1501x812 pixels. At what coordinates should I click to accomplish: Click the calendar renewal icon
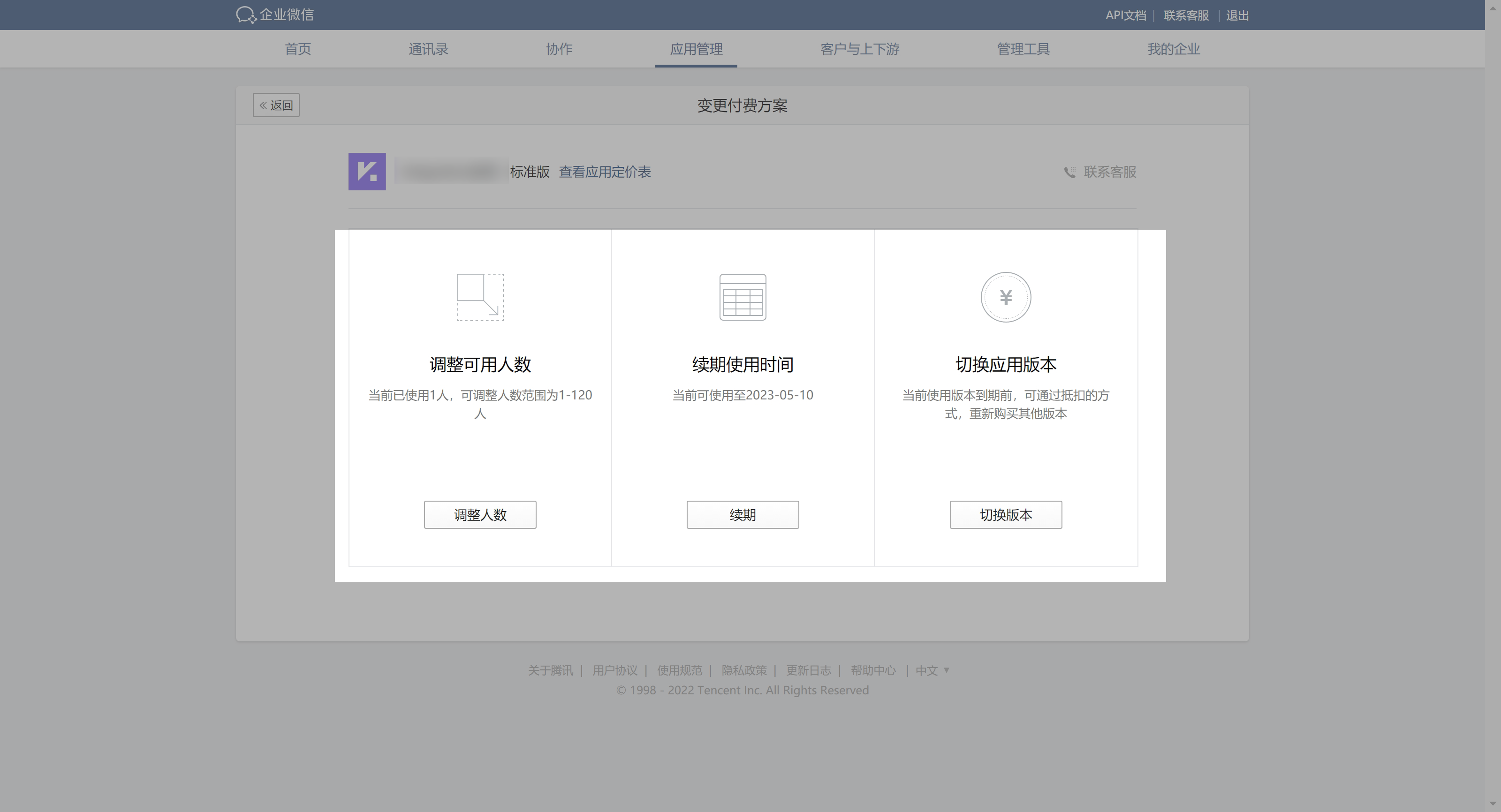click(x=743, y=297)
